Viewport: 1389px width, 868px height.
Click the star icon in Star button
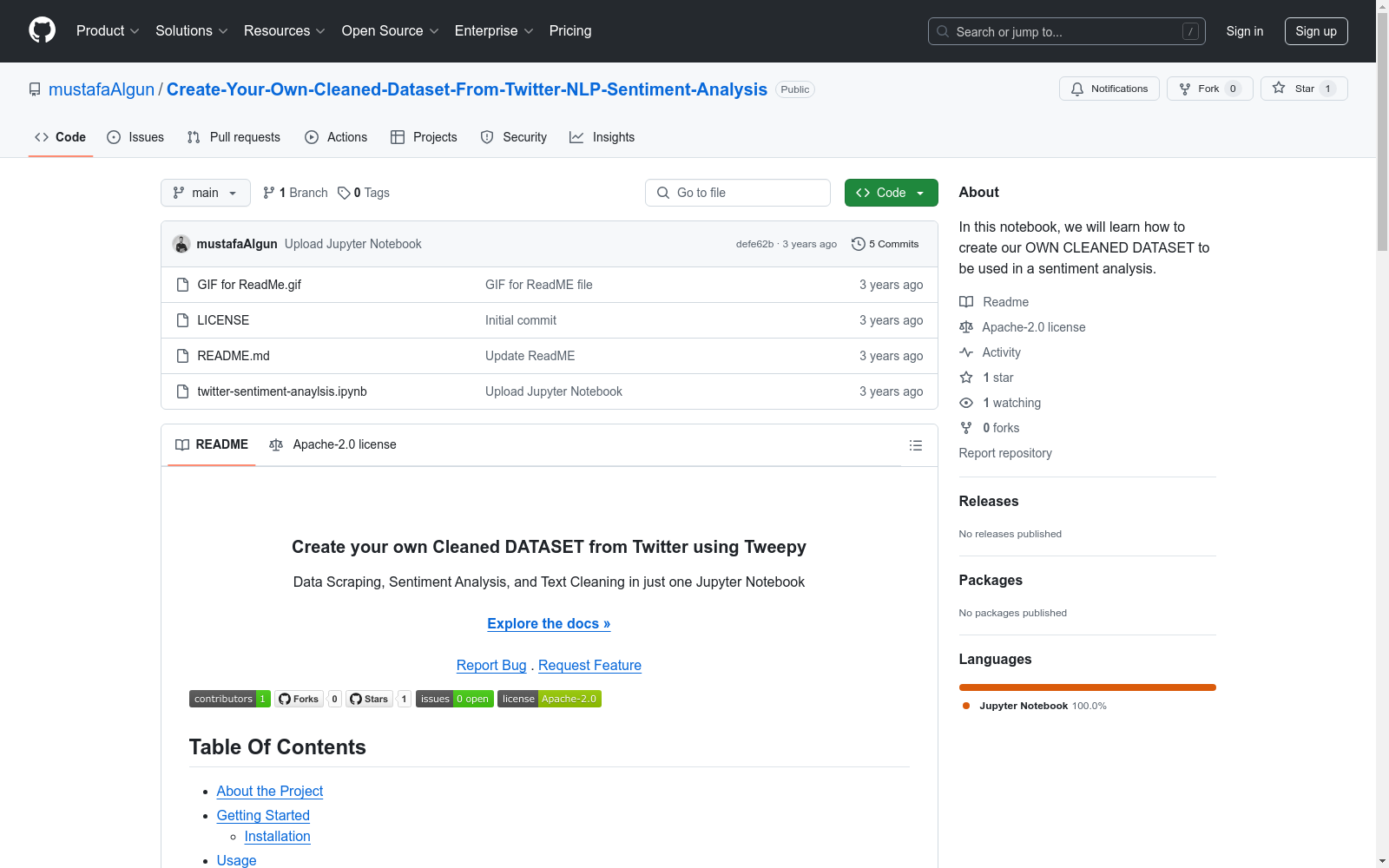1279,88
